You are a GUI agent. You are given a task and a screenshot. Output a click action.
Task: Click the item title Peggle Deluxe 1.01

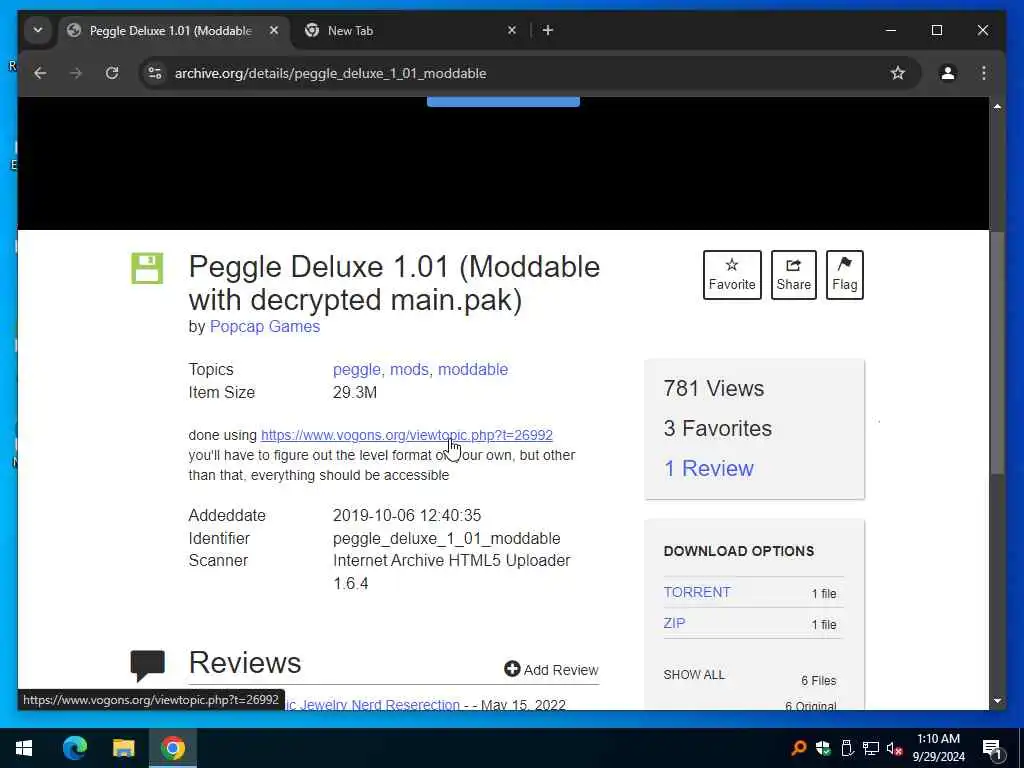pos(394,283)
